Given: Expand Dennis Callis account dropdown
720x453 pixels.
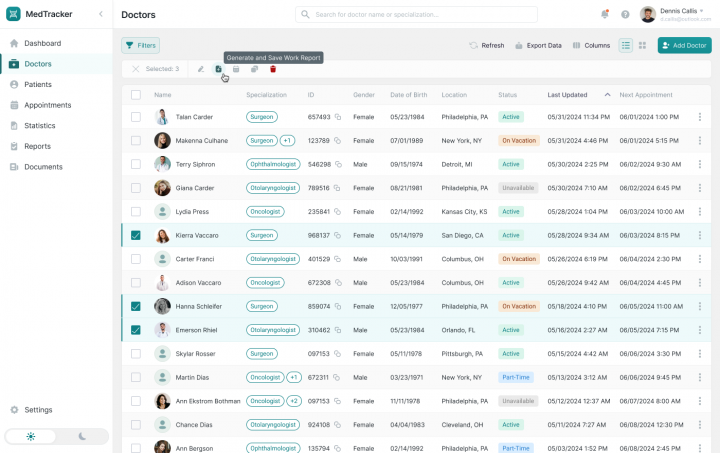Looking at the screenshot, I should [703, 11].
